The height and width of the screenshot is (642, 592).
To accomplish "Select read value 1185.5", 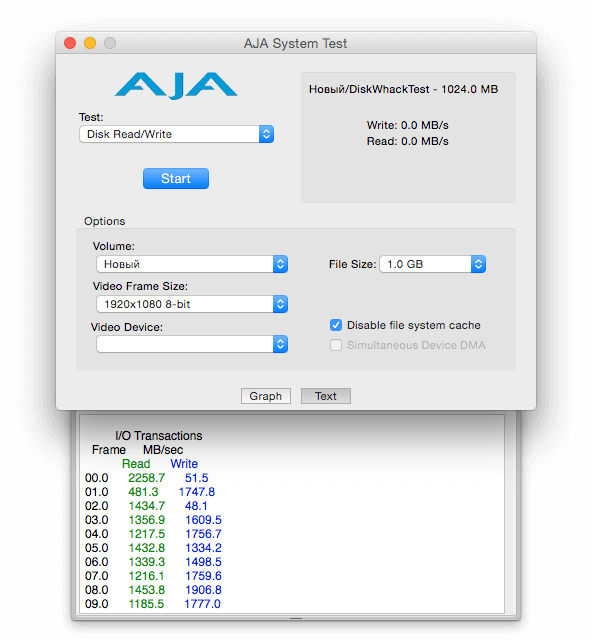I will click(x=146, y=604).
